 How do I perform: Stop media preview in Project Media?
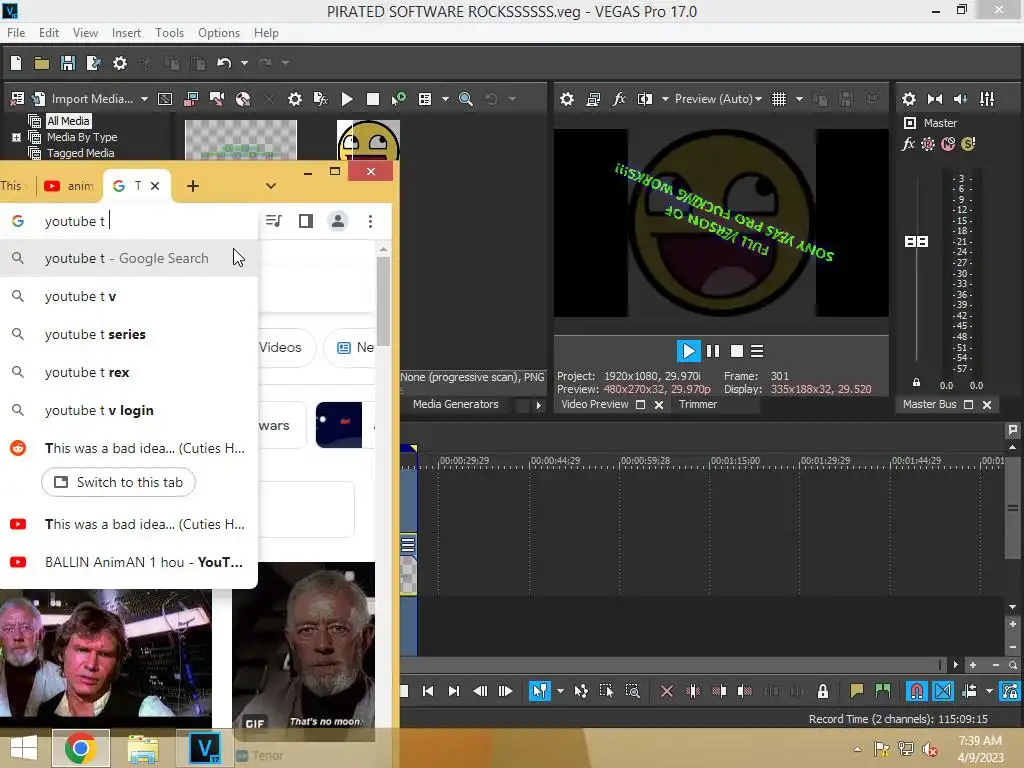(373, 99)
